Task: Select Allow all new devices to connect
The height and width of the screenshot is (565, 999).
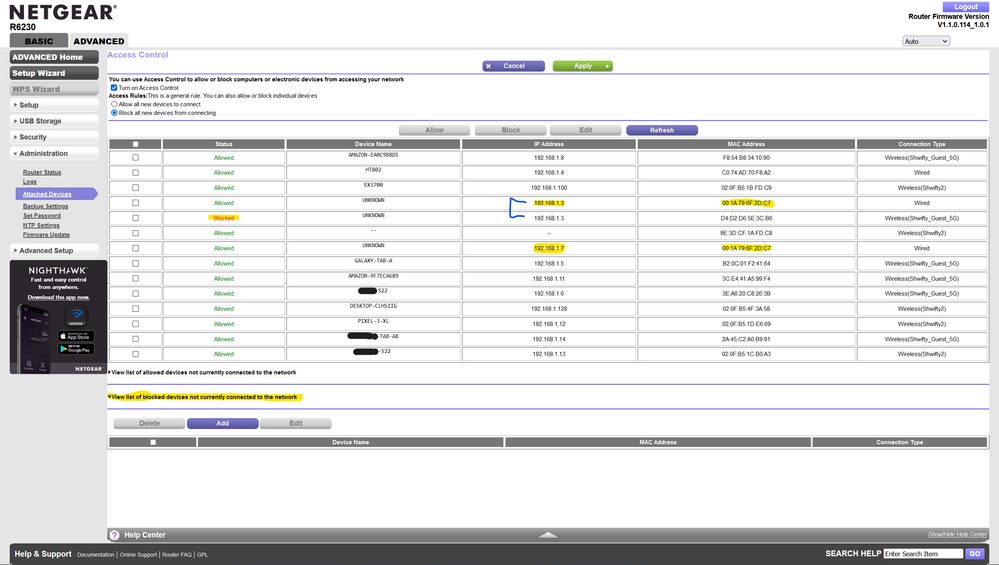Action: coord(114,104)
